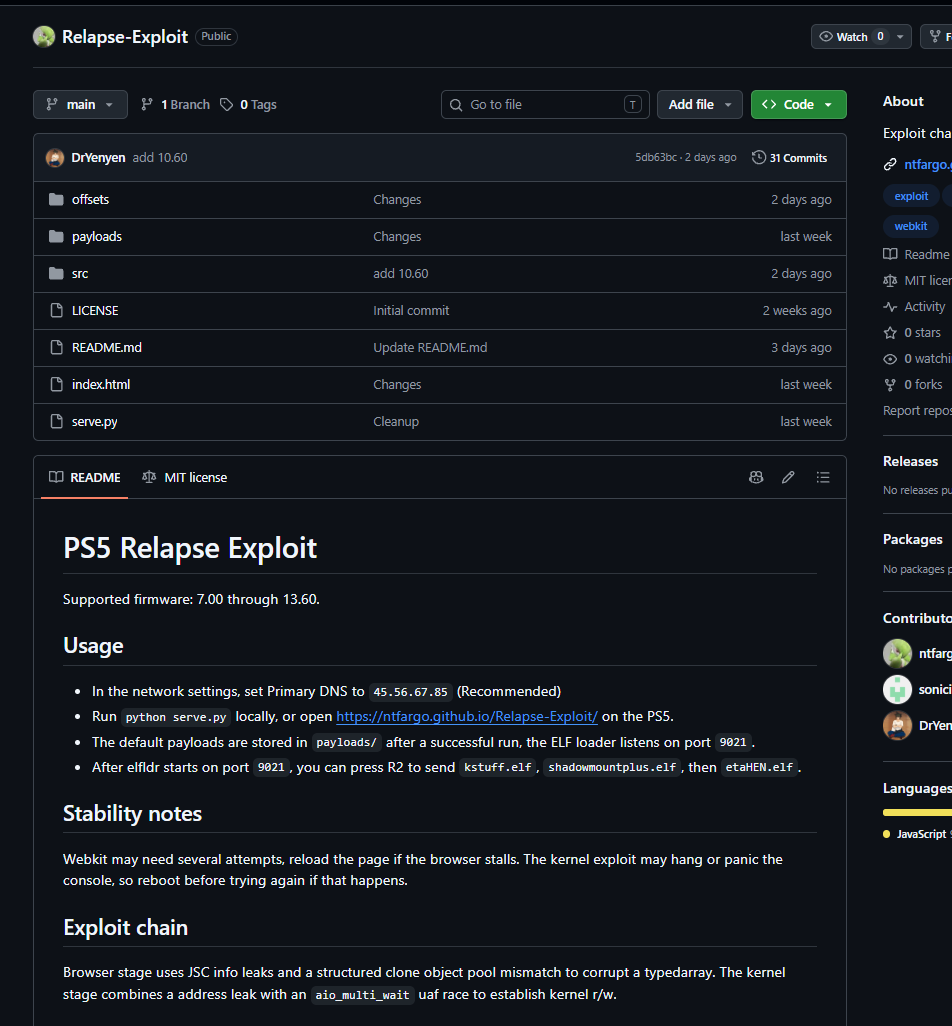Click the webkit topic tag
The height and width of the screenshot is (1026, 952).
(x=911, y=226)
